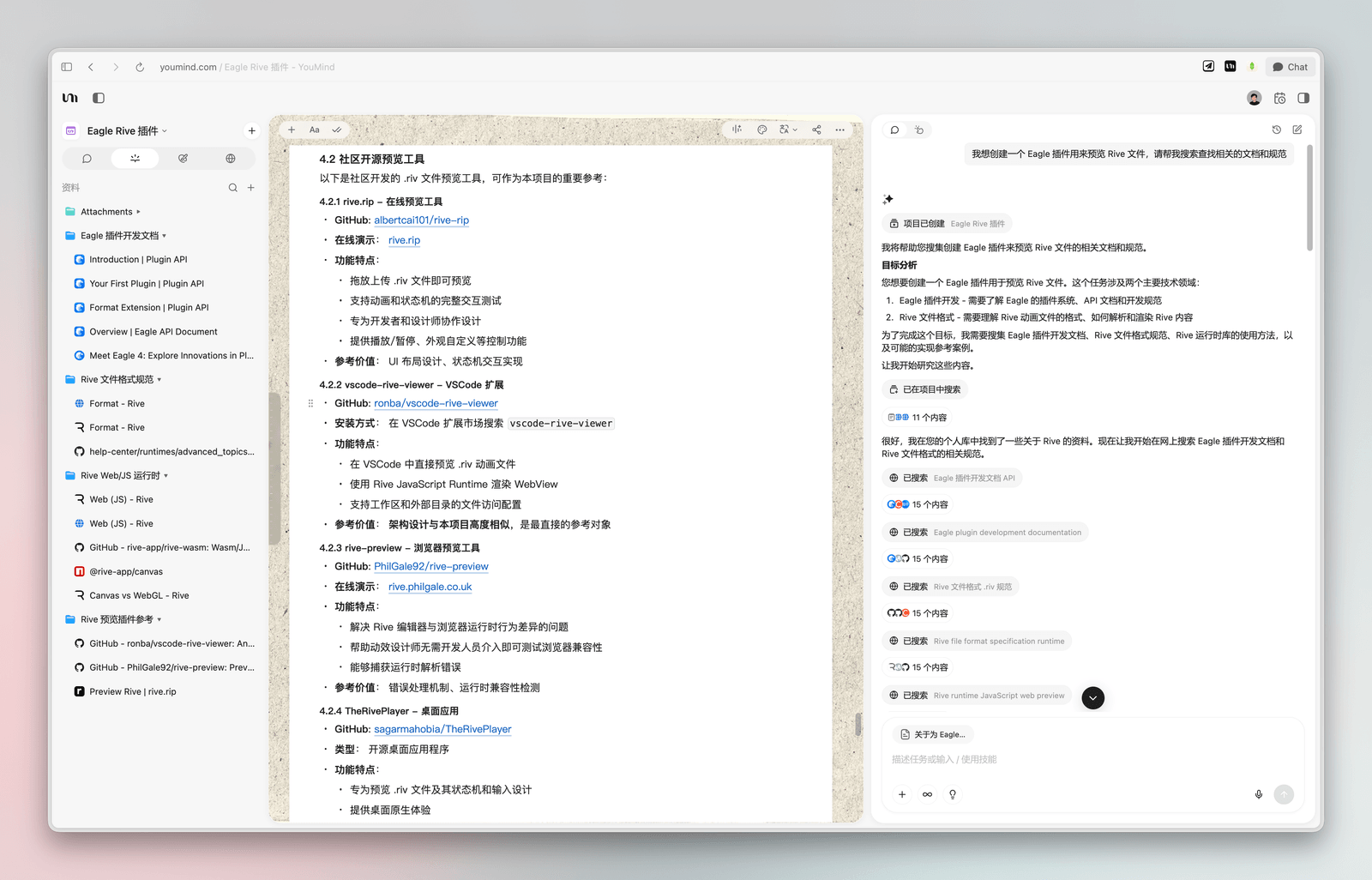Click the audio waveform icon in editor toolbar
1372x880 pixels.
737,130
